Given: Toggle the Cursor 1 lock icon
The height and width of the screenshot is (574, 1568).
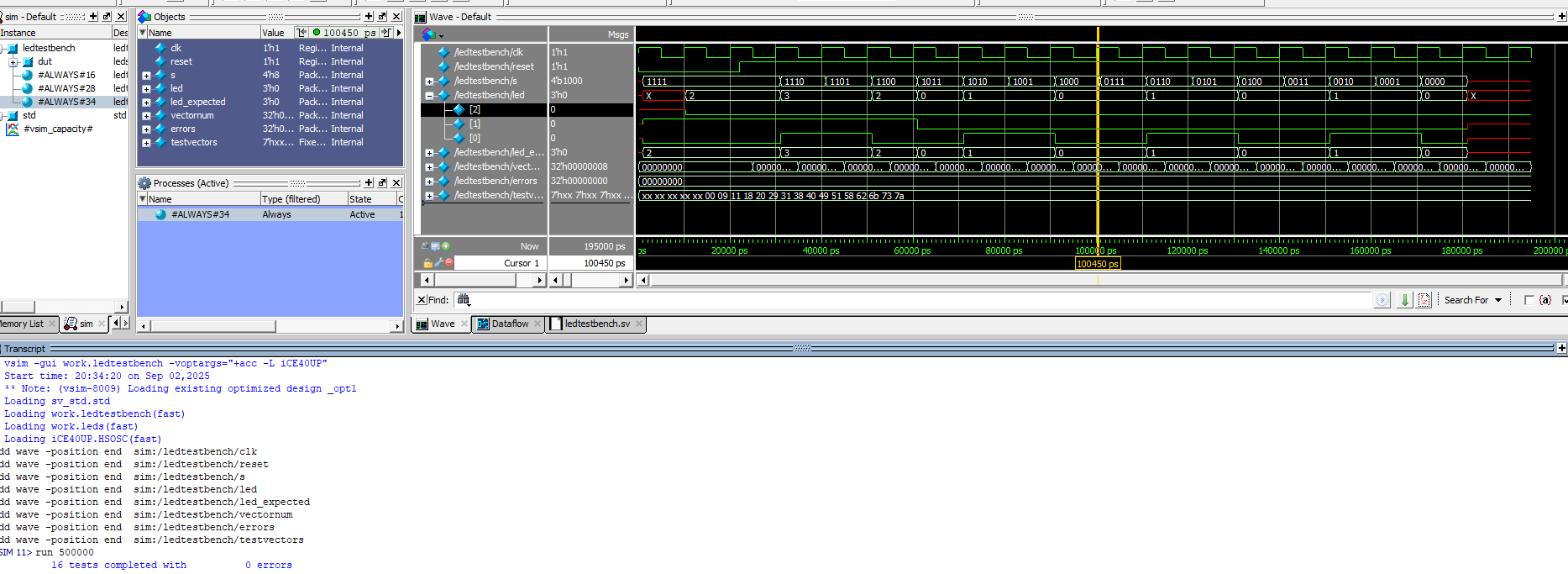Looking at the screenshot, I should (427, 263).
